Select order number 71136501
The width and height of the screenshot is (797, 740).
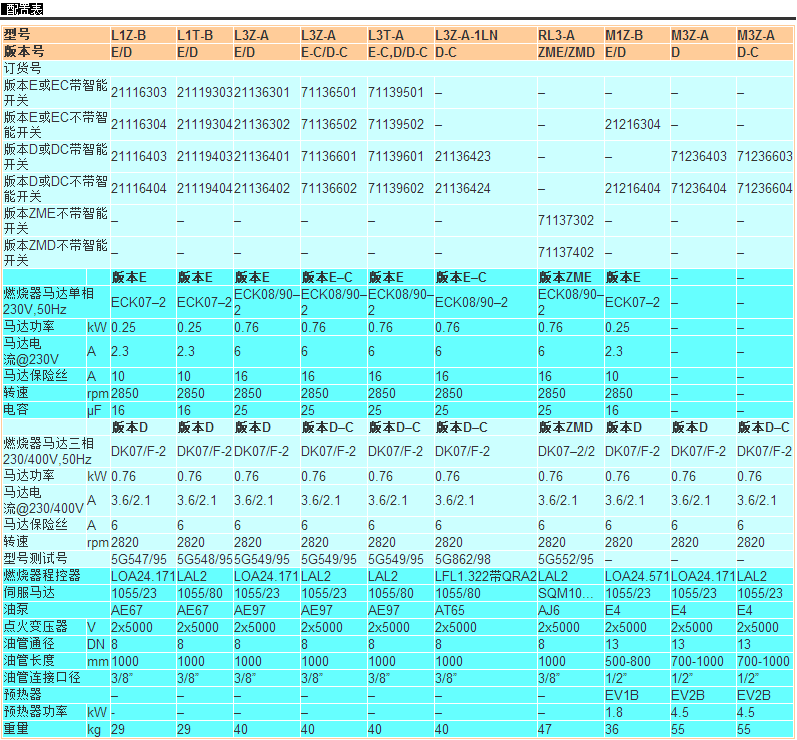(329, 92)
